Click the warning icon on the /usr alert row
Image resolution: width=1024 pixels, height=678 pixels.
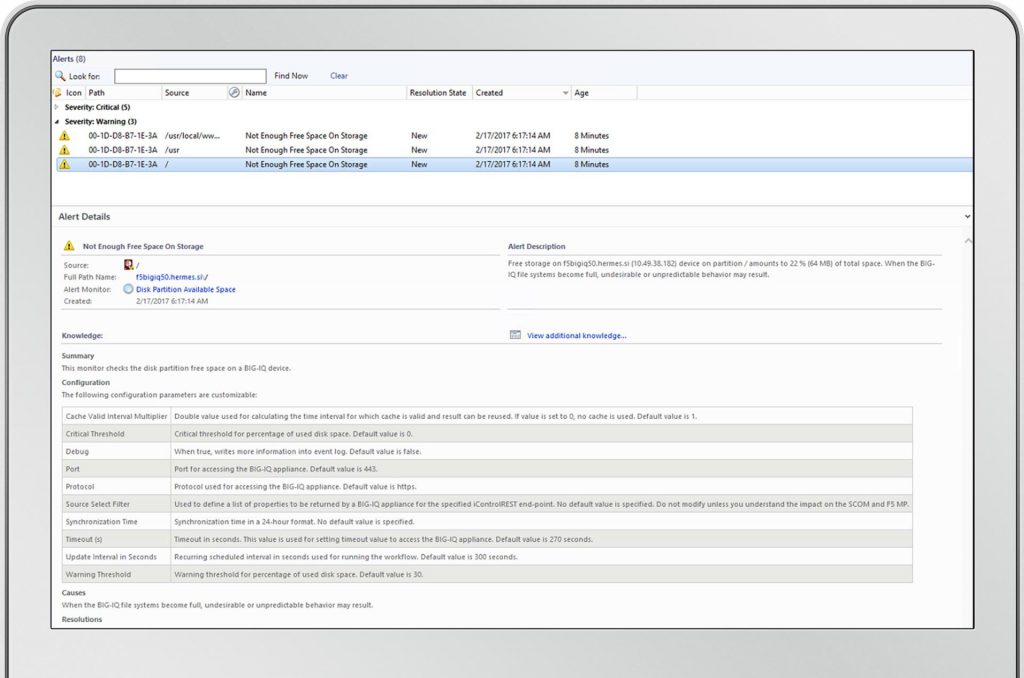pyautogui.click(x=64, y=150)
